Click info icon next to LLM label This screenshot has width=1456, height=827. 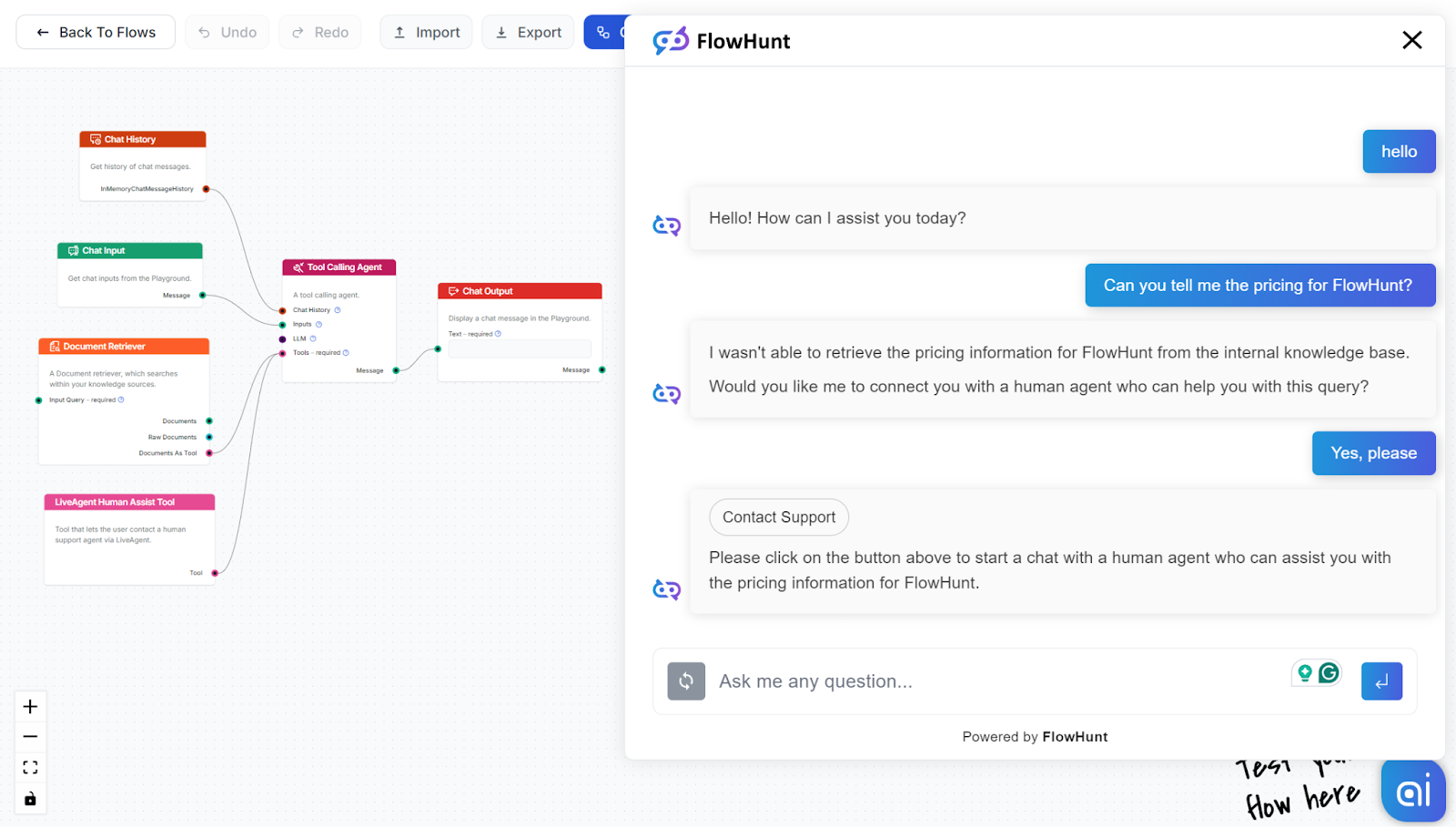tap(313, 338)
